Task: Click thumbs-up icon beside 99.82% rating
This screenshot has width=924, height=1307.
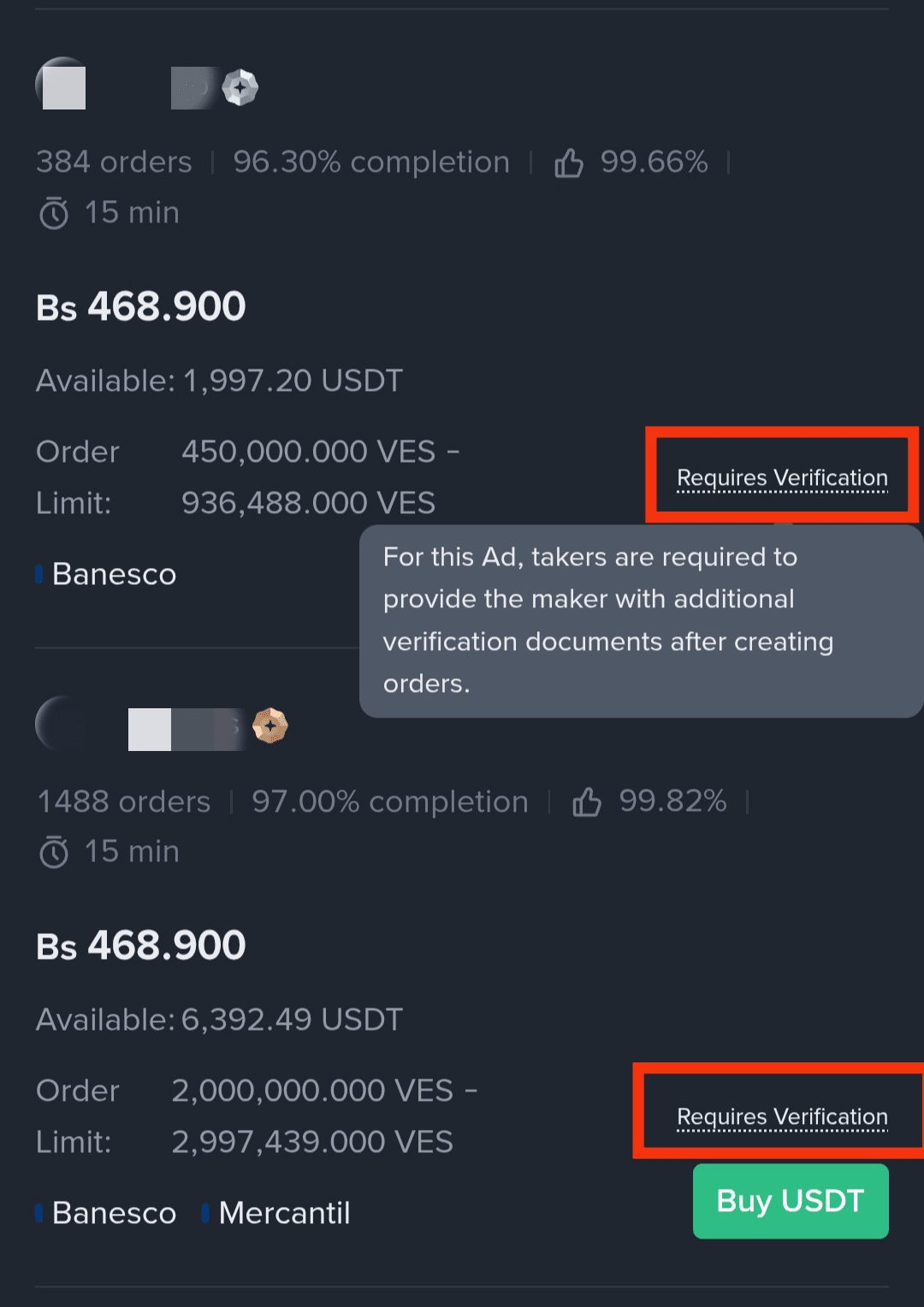Action: coord(587,802)
